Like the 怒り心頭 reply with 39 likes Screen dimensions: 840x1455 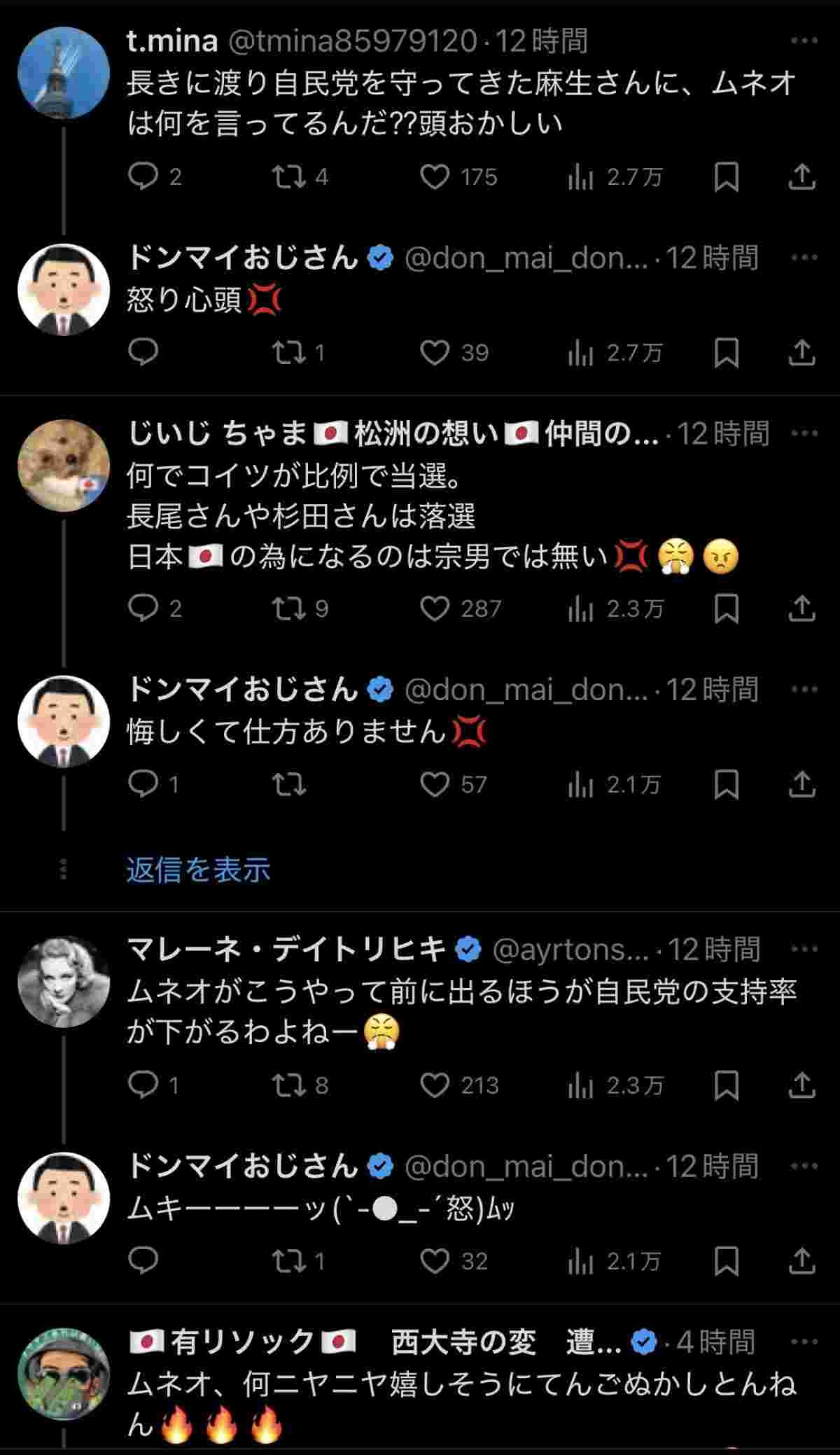tap(435, 353)
